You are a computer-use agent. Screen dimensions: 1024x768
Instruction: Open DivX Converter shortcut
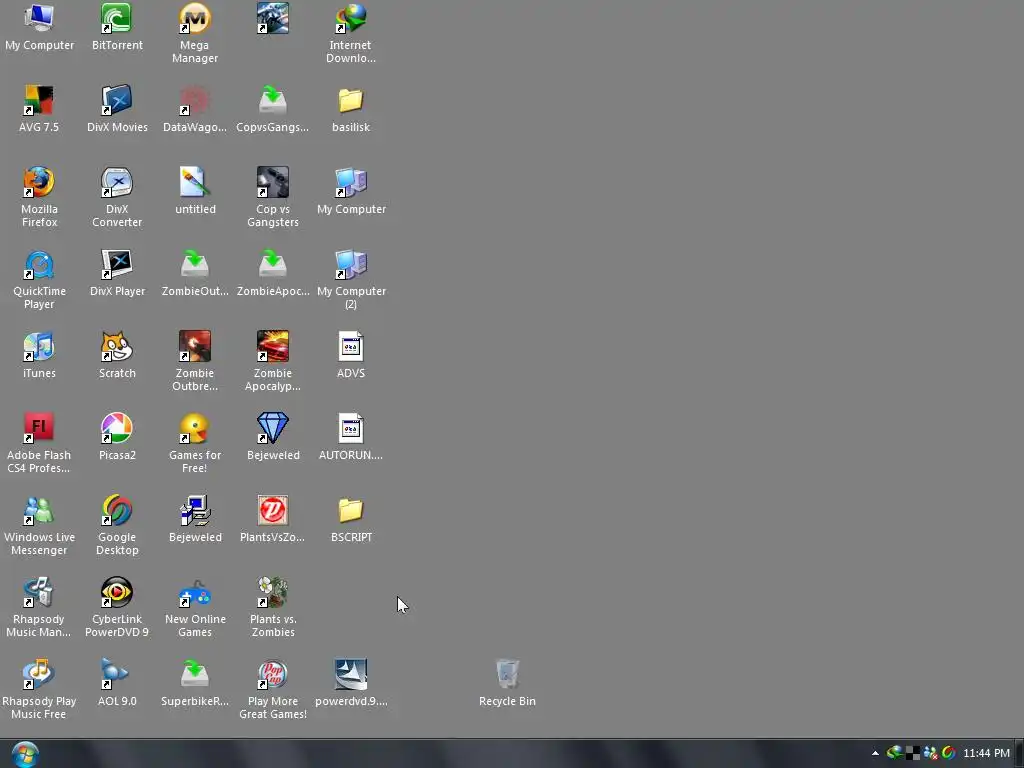[x=117, y=197]
